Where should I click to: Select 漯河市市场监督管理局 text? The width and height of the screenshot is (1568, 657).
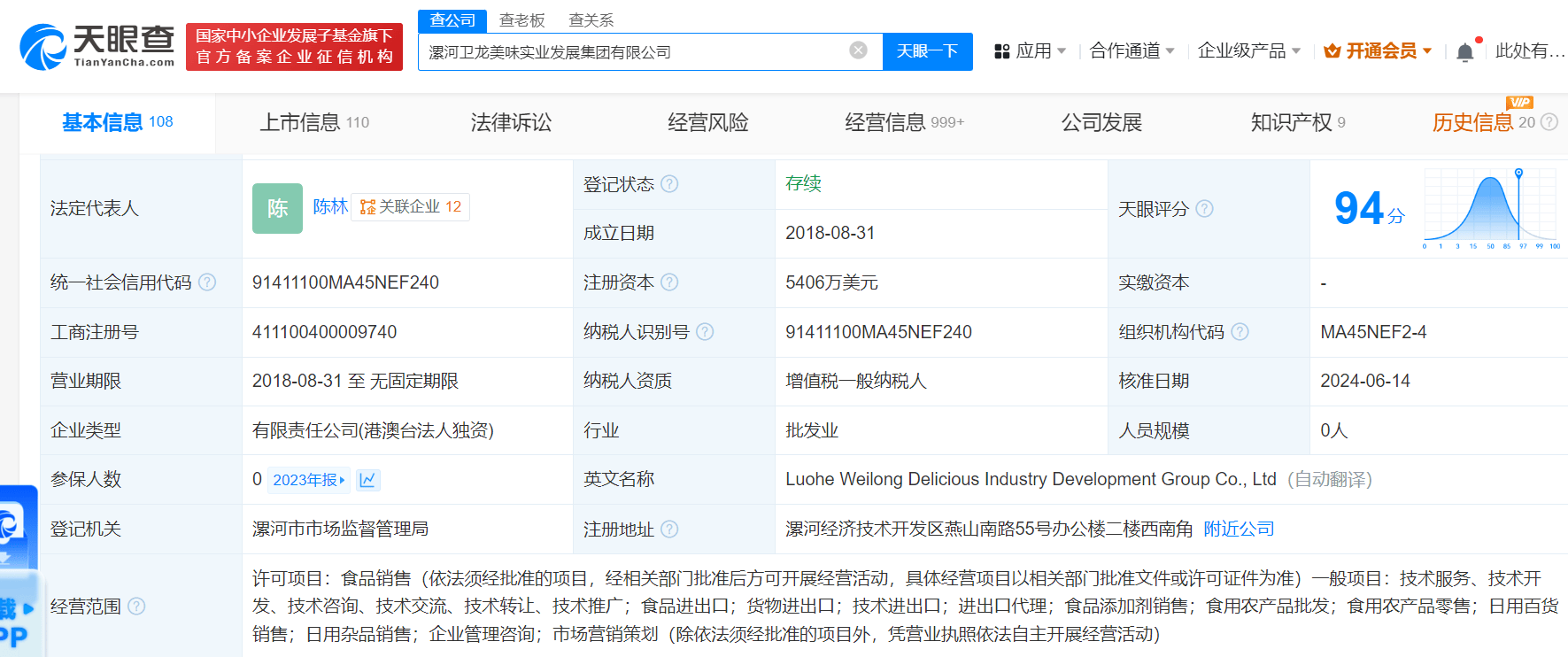340,529
